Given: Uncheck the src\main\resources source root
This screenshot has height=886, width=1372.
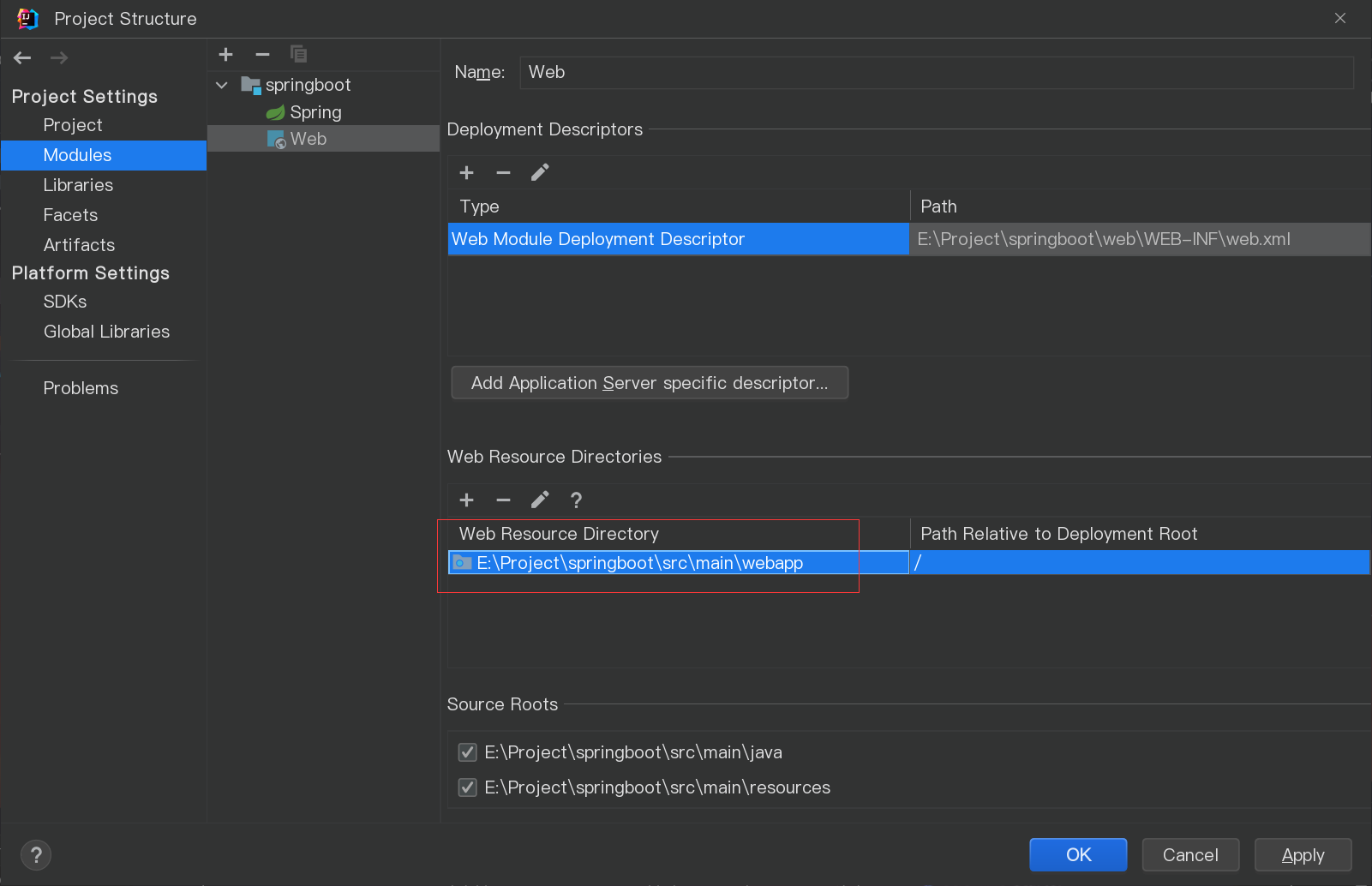Looking at the screenshot, I should 468,787.
